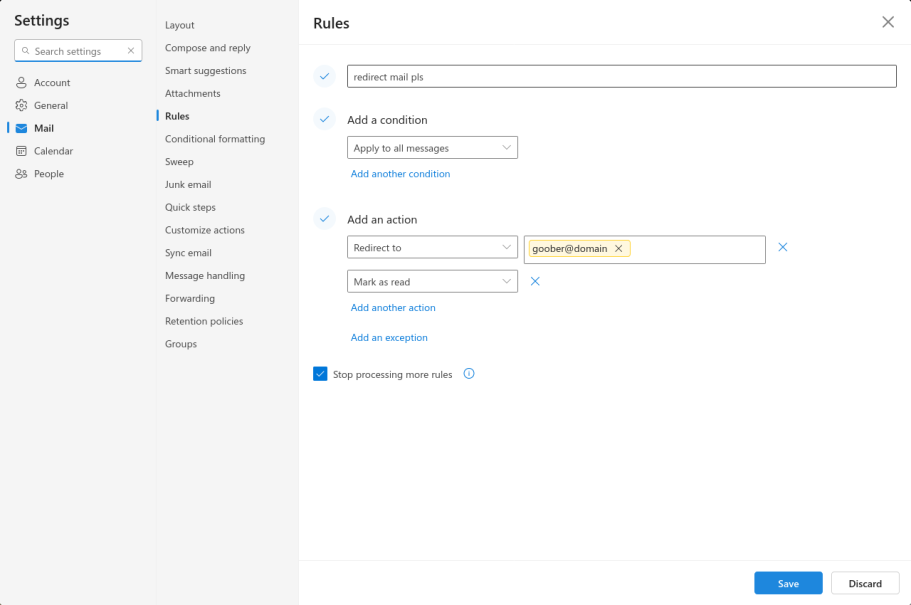Click Add another condition link
The width and height of the screenshot is (911, 605).
pyautogui.click(x=400, y=174)
